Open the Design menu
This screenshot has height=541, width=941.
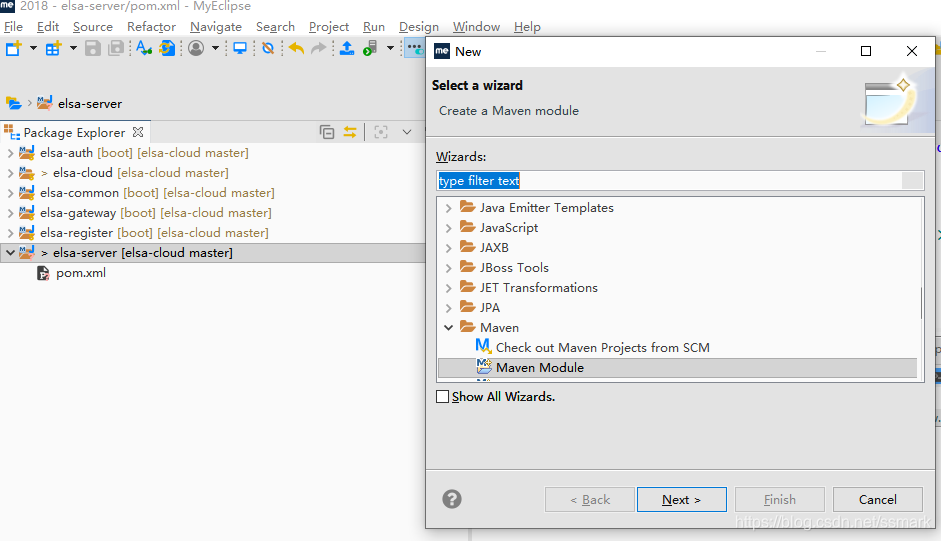pyautogui.click(x=419, y=26)
